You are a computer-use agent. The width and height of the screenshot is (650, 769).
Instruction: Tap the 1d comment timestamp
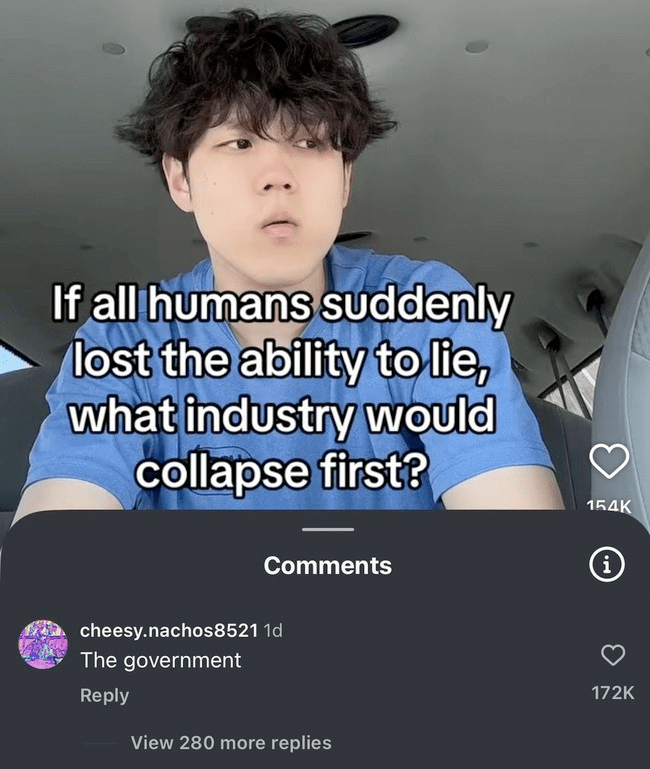point(273,631)
